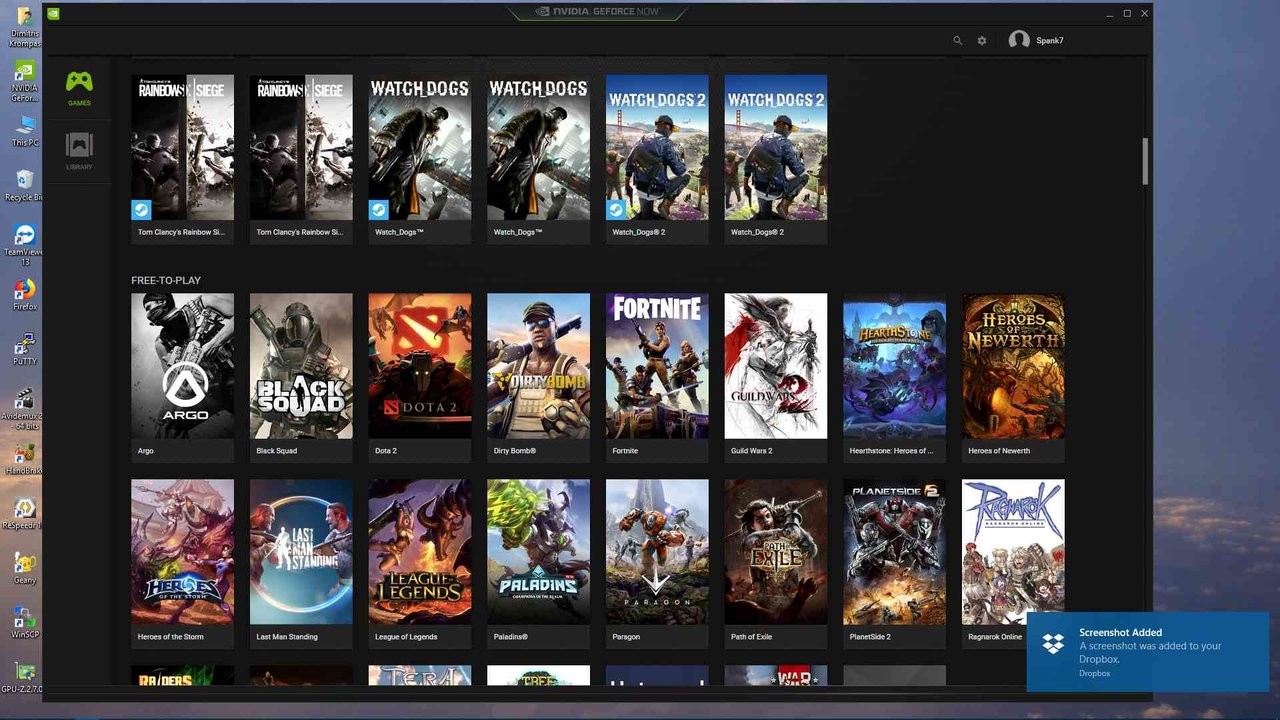Select the This PC desktop icon

[24, 130]
